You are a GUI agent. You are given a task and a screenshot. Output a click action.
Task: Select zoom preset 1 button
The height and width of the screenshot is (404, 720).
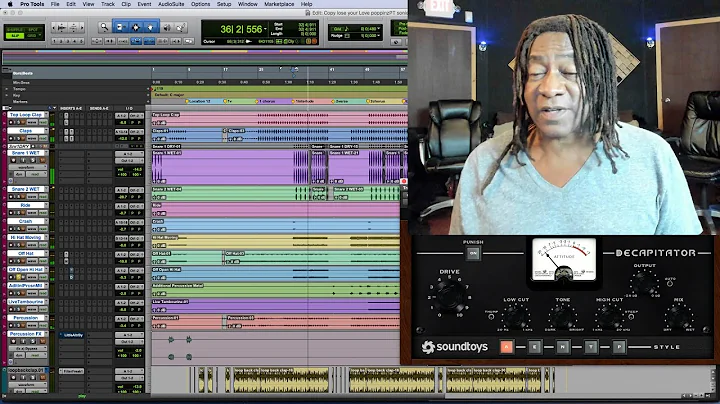point(55,41)
